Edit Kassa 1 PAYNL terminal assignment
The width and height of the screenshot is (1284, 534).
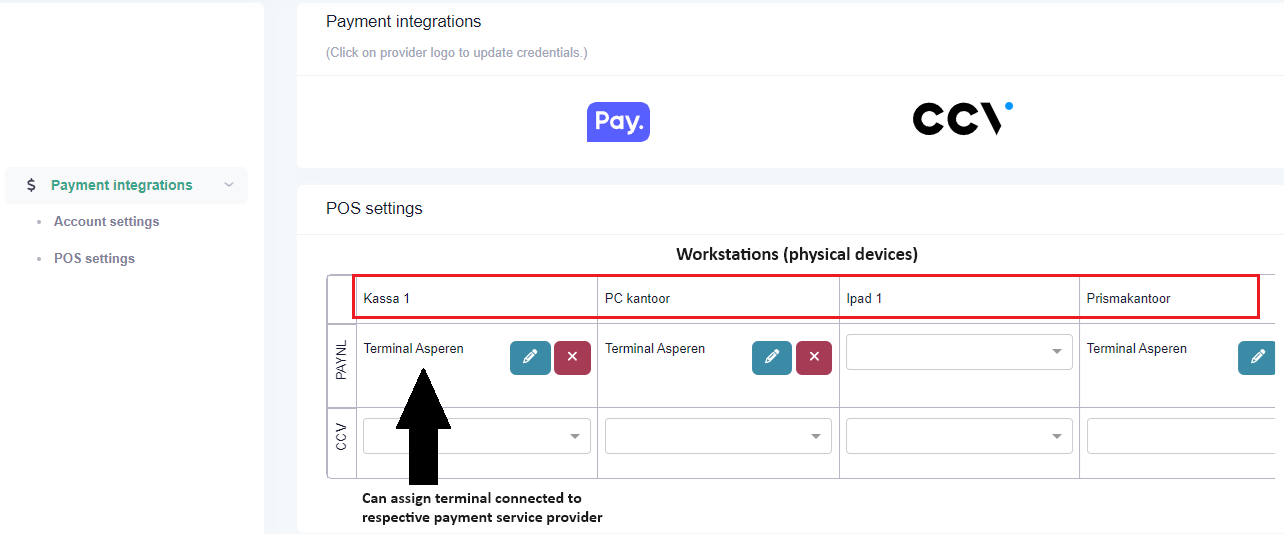[530, 358]
